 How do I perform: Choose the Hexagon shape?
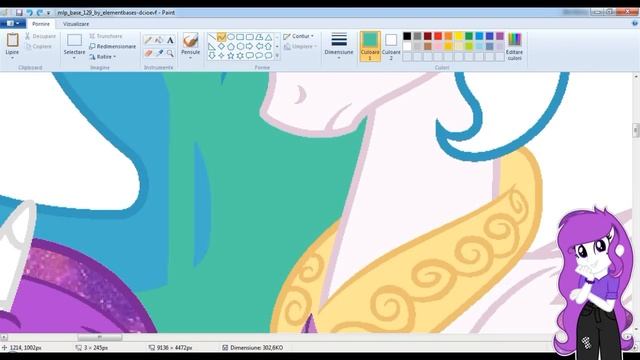pyautogui.click(x=240, y=47)
